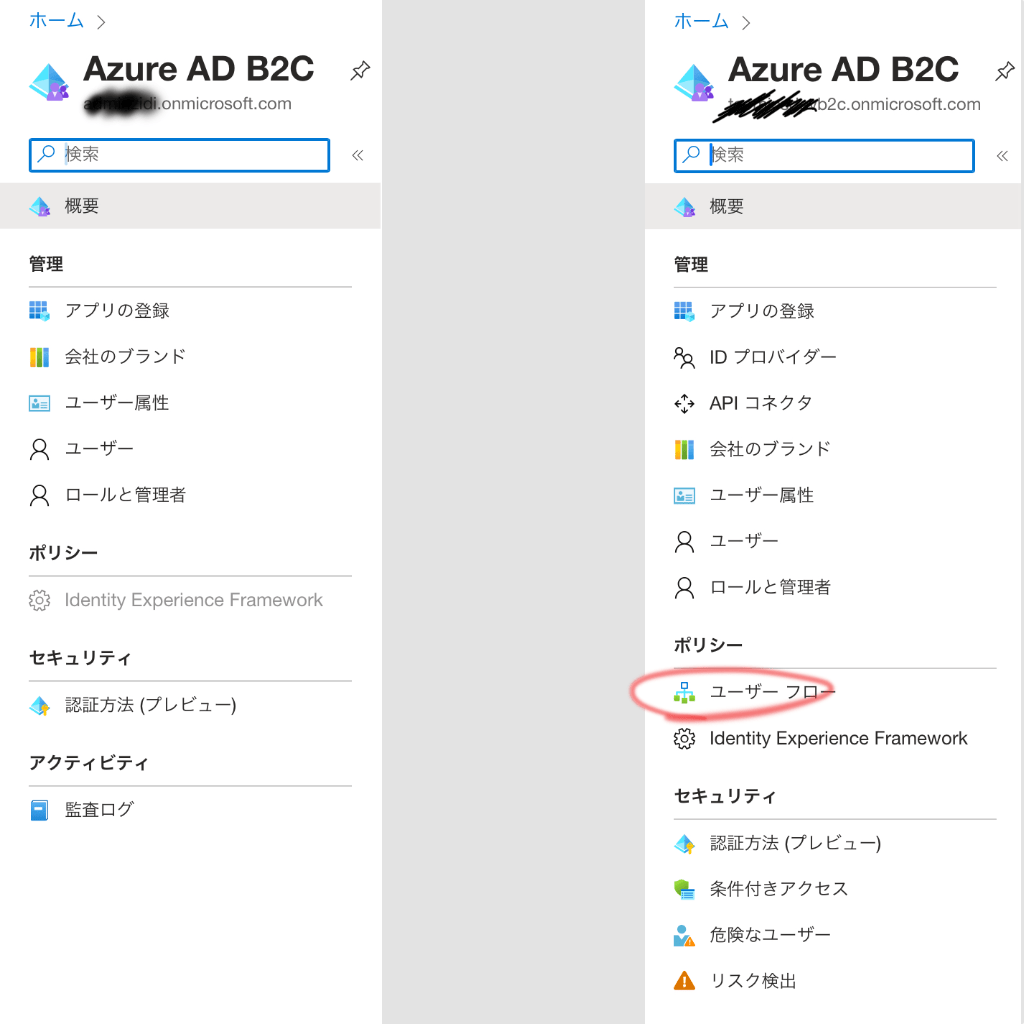Open ユーザー フロー via its circled icon

pos(685,690)
